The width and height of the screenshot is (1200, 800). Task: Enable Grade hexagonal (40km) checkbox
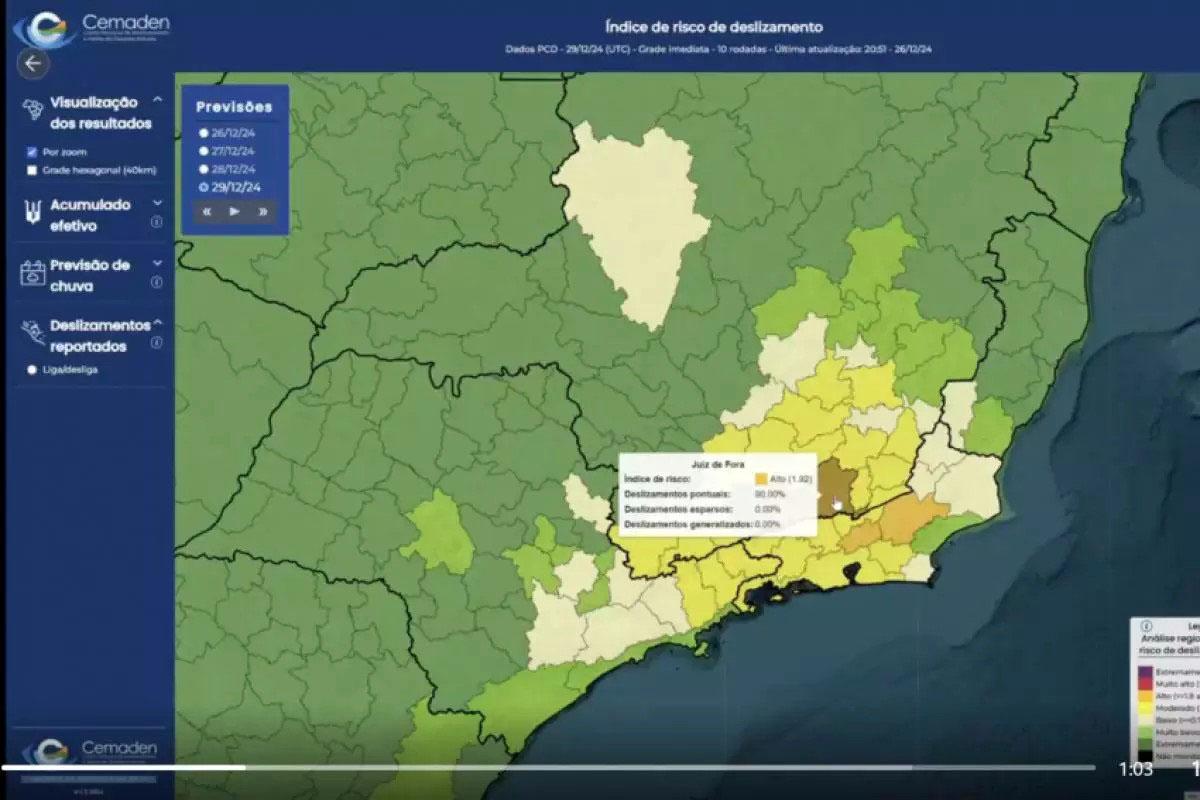pos(32,170)
